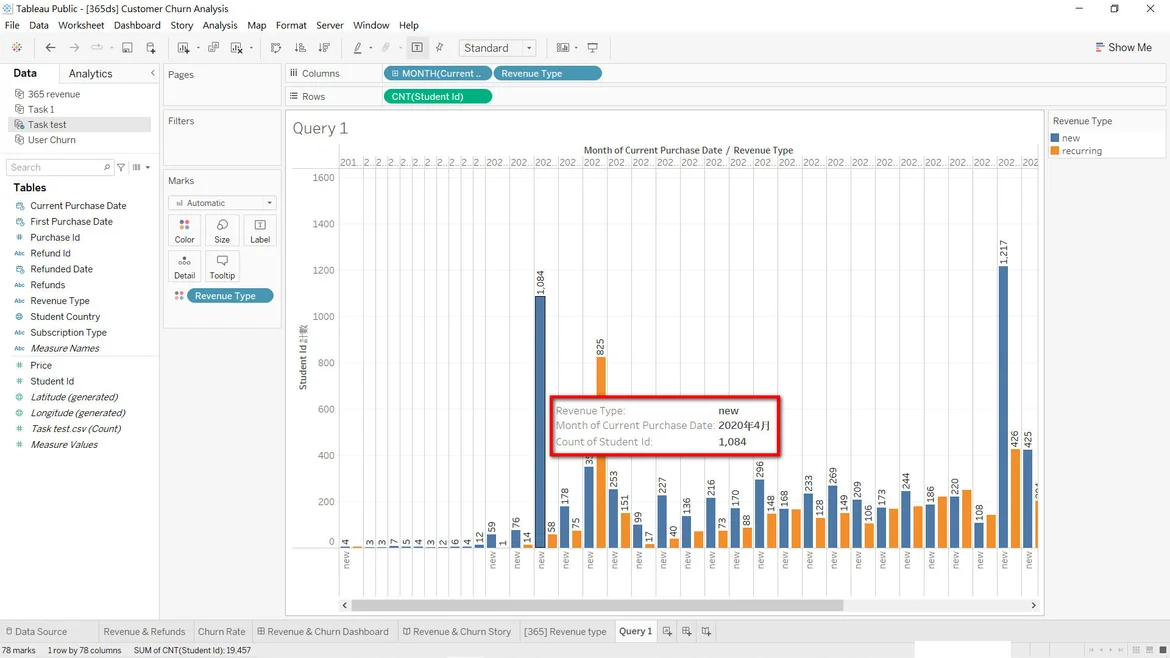Click the Save workbook icon in toolbar
The height and width of the screenshot is (658, 1170).
coord(127,48)
